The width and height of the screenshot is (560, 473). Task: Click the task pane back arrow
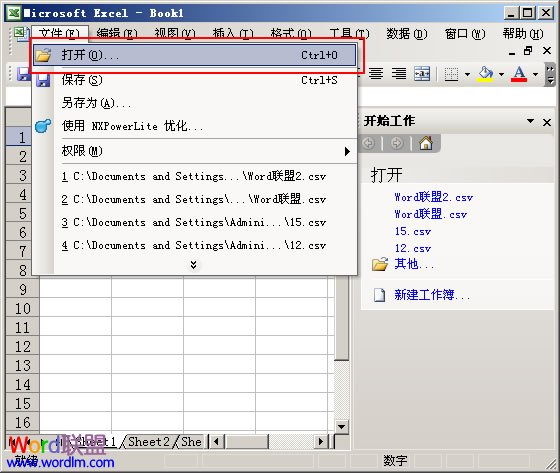click(368, 143)
